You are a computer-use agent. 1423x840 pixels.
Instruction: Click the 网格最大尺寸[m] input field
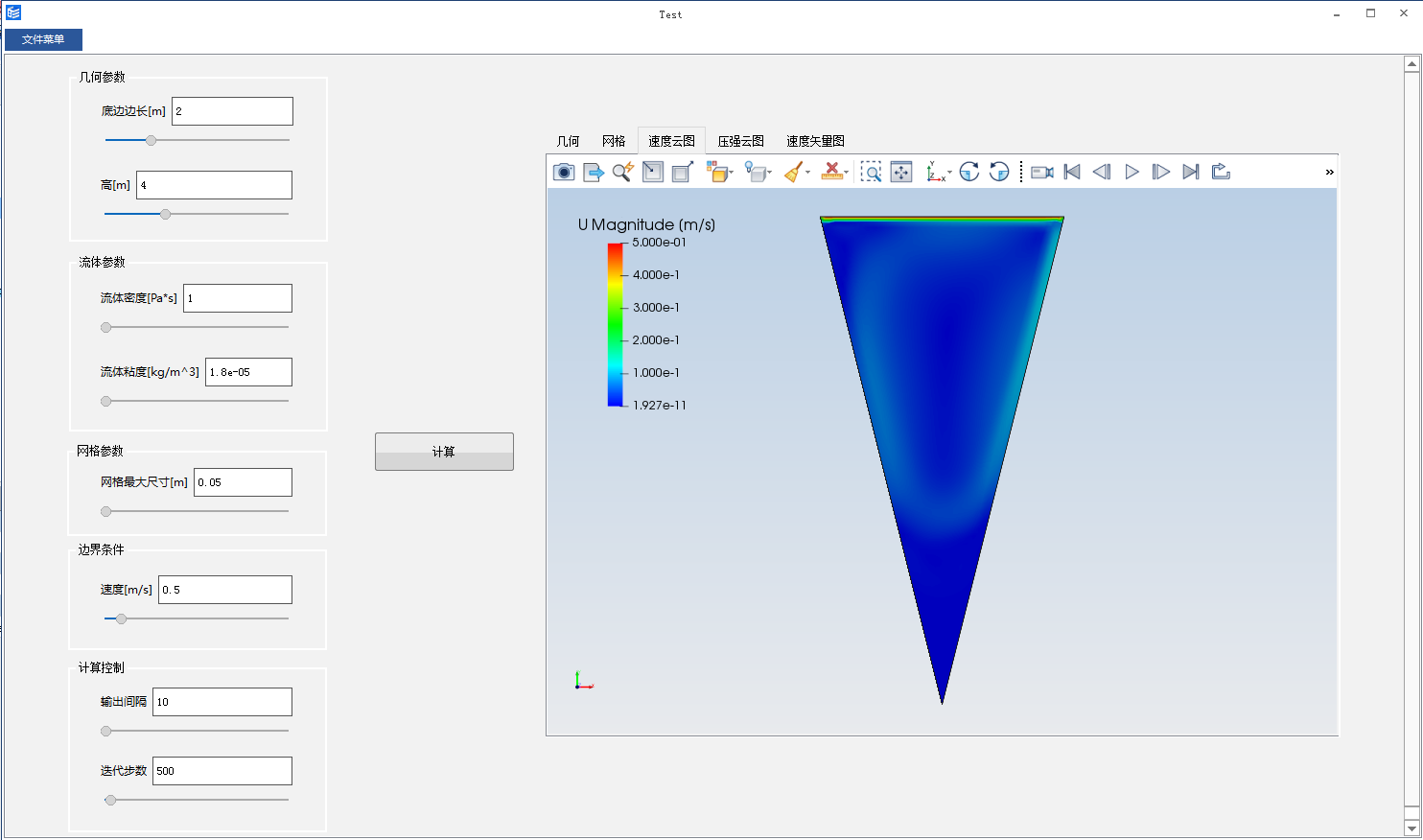(x=243, y=482)
